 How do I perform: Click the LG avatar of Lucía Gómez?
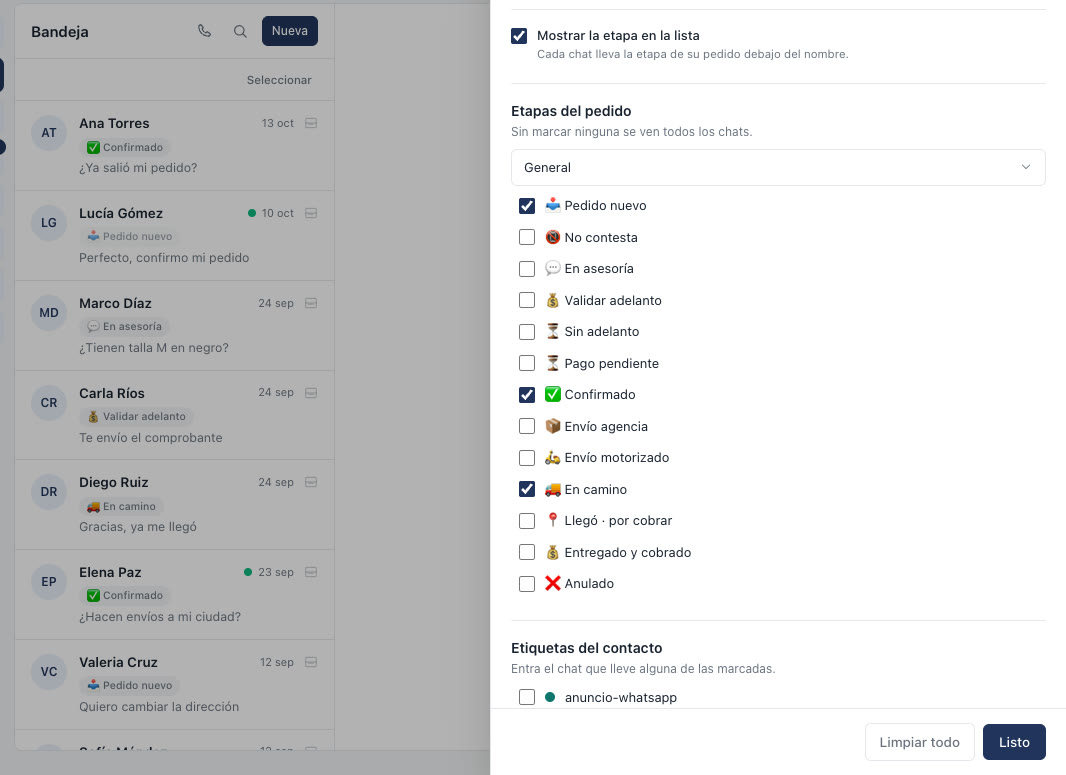pyautogui.click(x=49, y=222)
